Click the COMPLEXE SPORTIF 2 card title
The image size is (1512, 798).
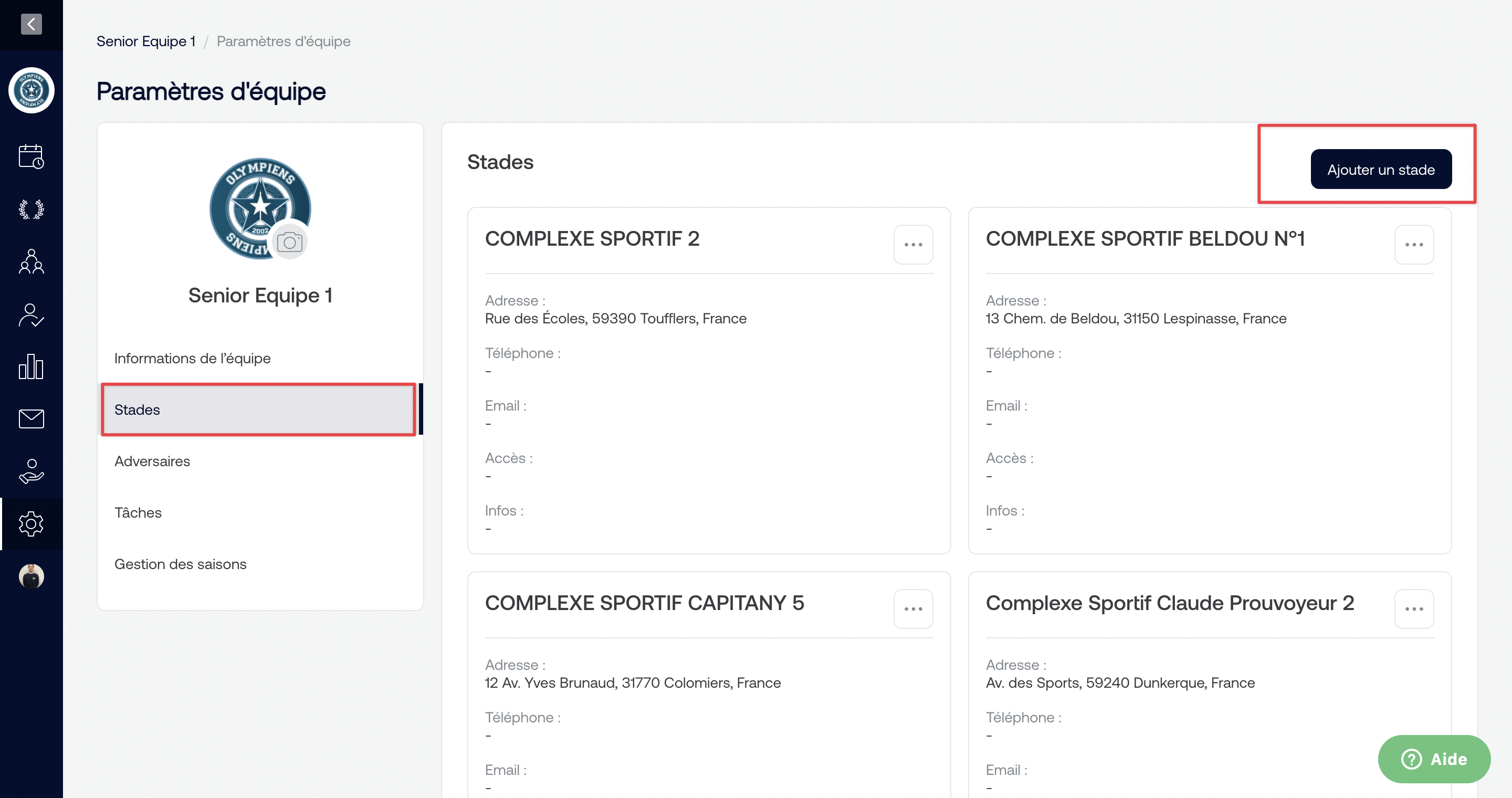(x=592, y=239)
